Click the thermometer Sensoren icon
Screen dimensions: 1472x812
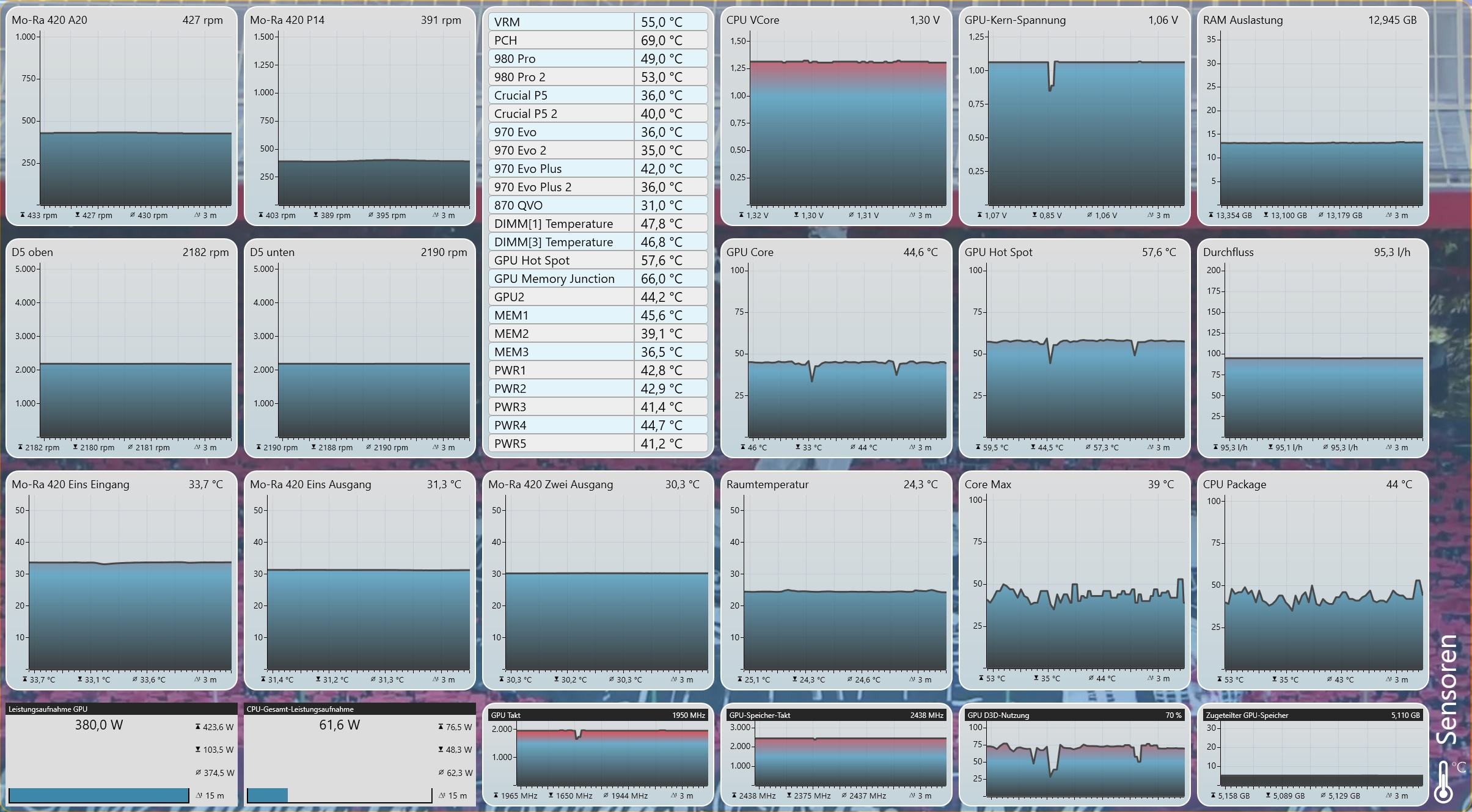coord(1444,781)
